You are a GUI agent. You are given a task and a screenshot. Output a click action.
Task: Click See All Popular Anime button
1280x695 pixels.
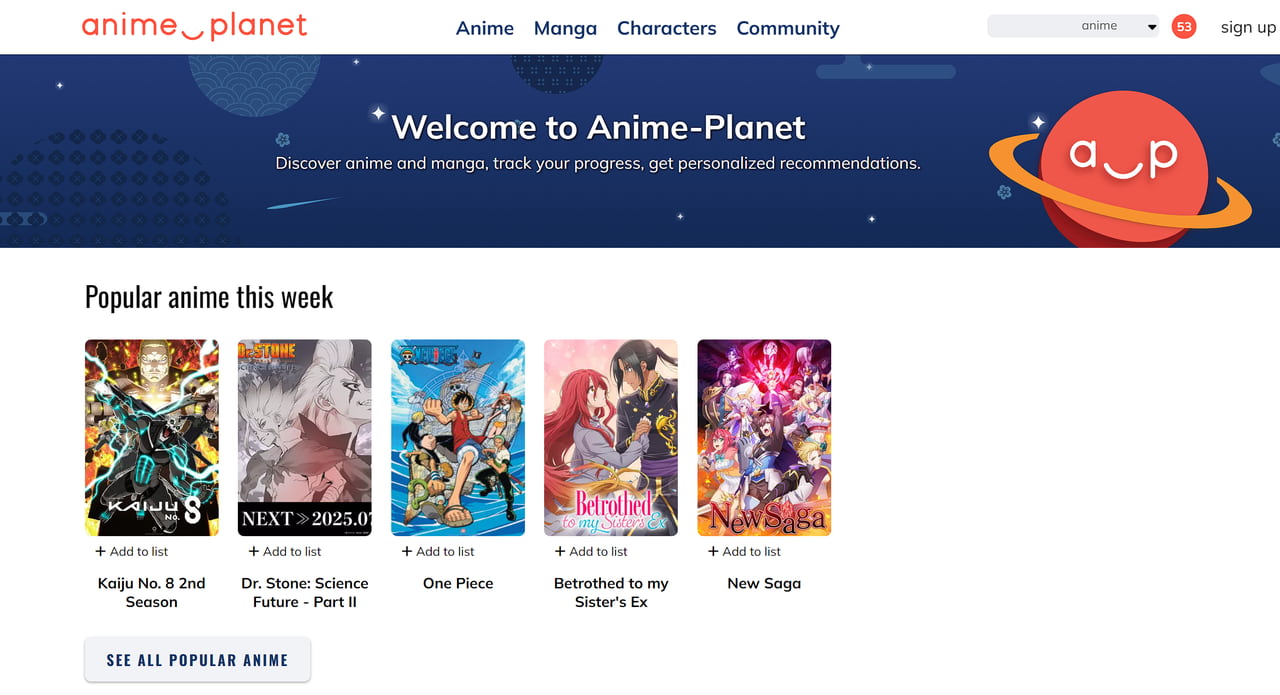[x=198, y=660]
